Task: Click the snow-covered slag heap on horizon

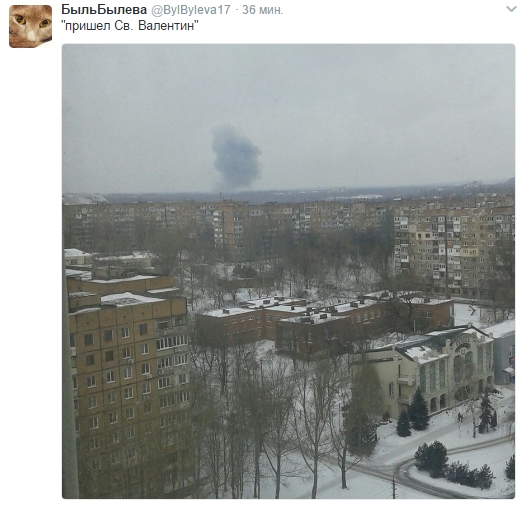Action: [84, 198]
